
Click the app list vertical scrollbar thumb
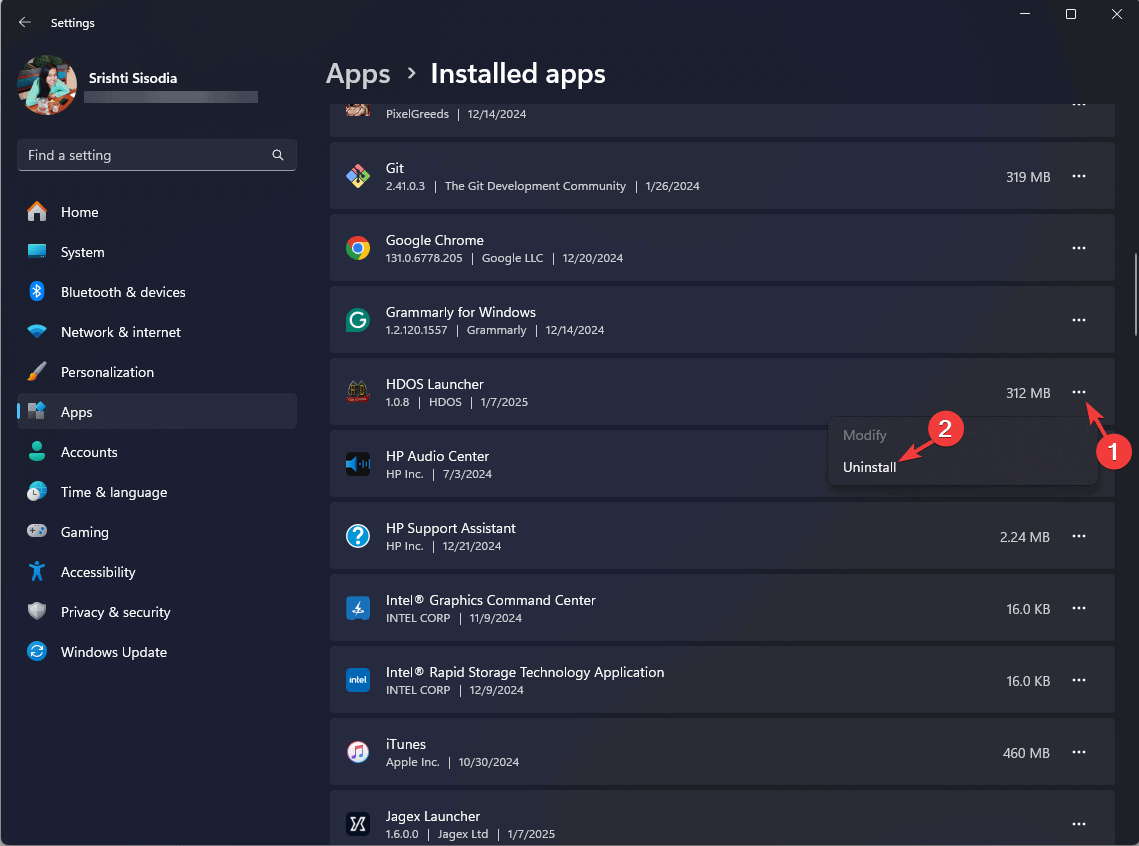point(1135,294)
